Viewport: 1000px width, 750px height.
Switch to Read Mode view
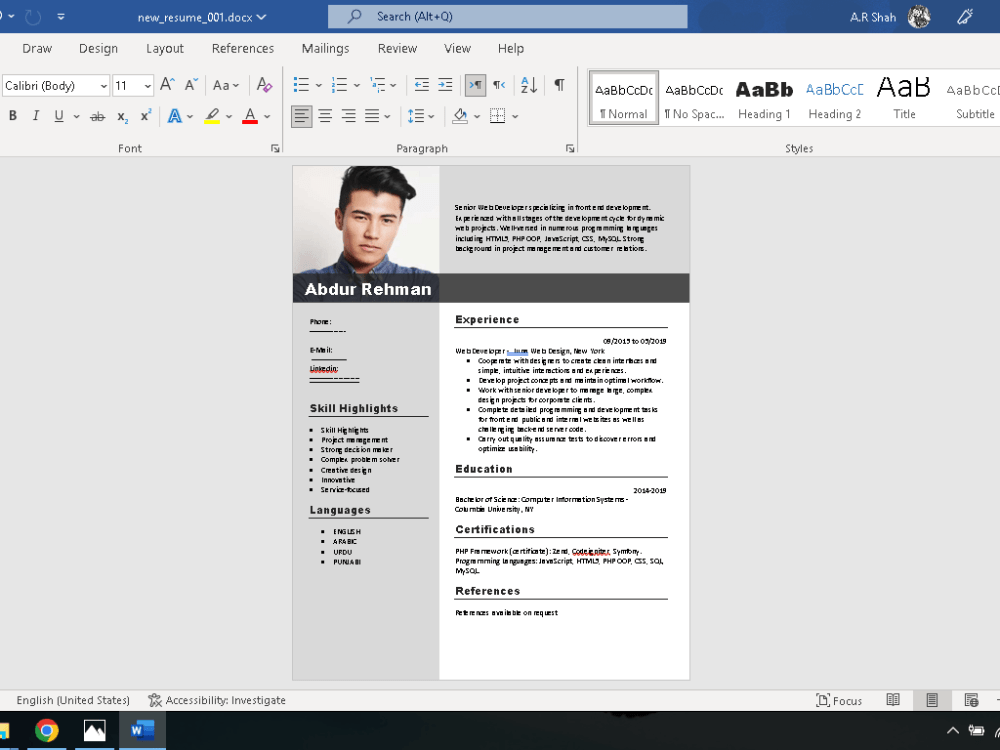tap(893, 700)
